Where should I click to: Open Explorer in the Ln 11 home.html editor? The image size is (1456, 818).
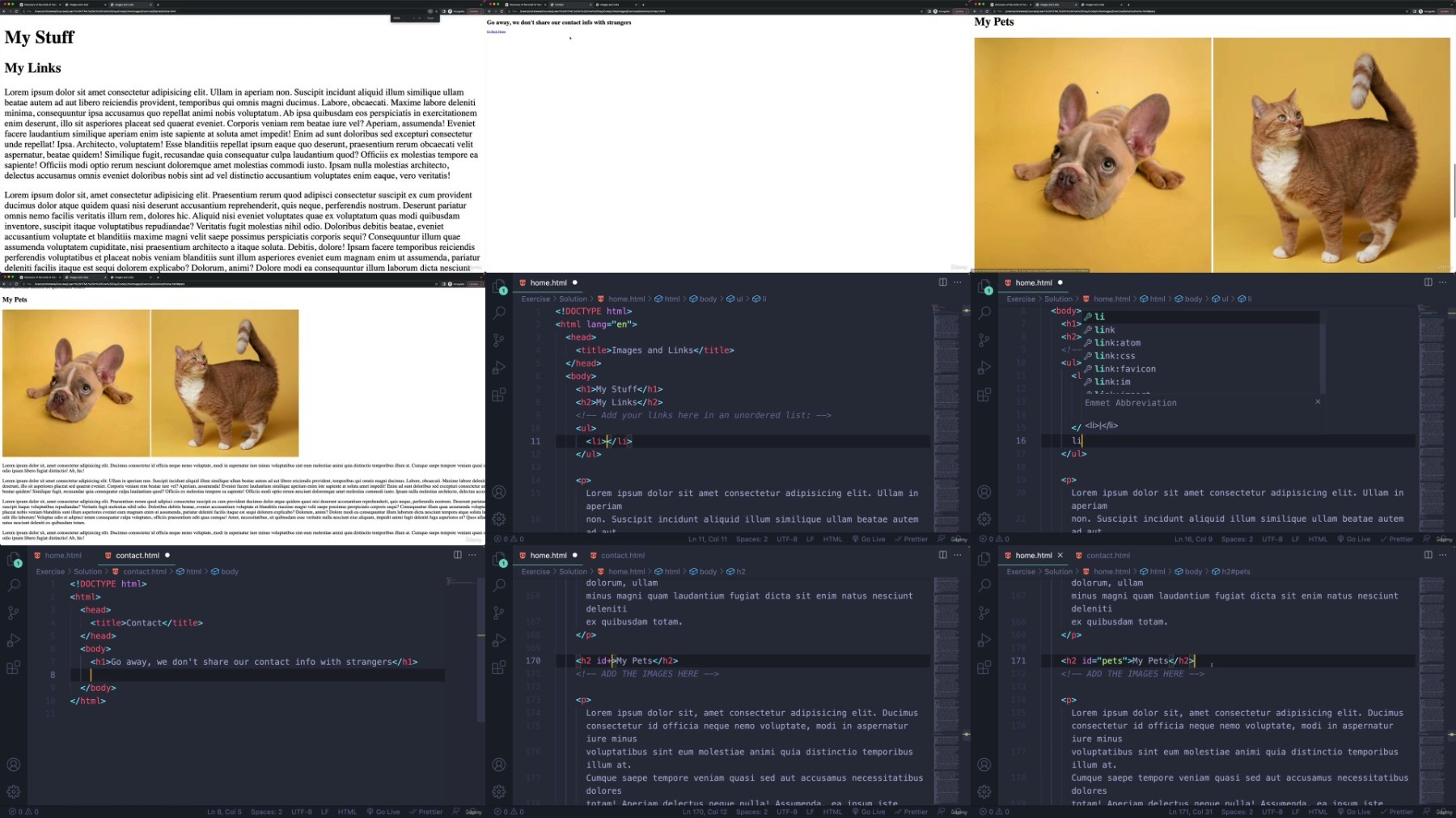click(x=499, y=286)
